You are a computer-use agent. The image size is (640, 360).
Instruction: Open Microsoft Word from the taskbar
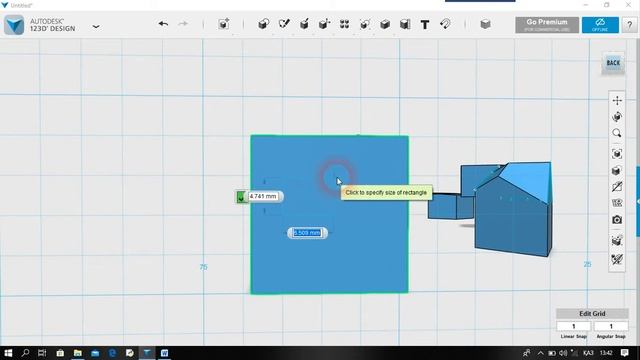coord(164,353)
